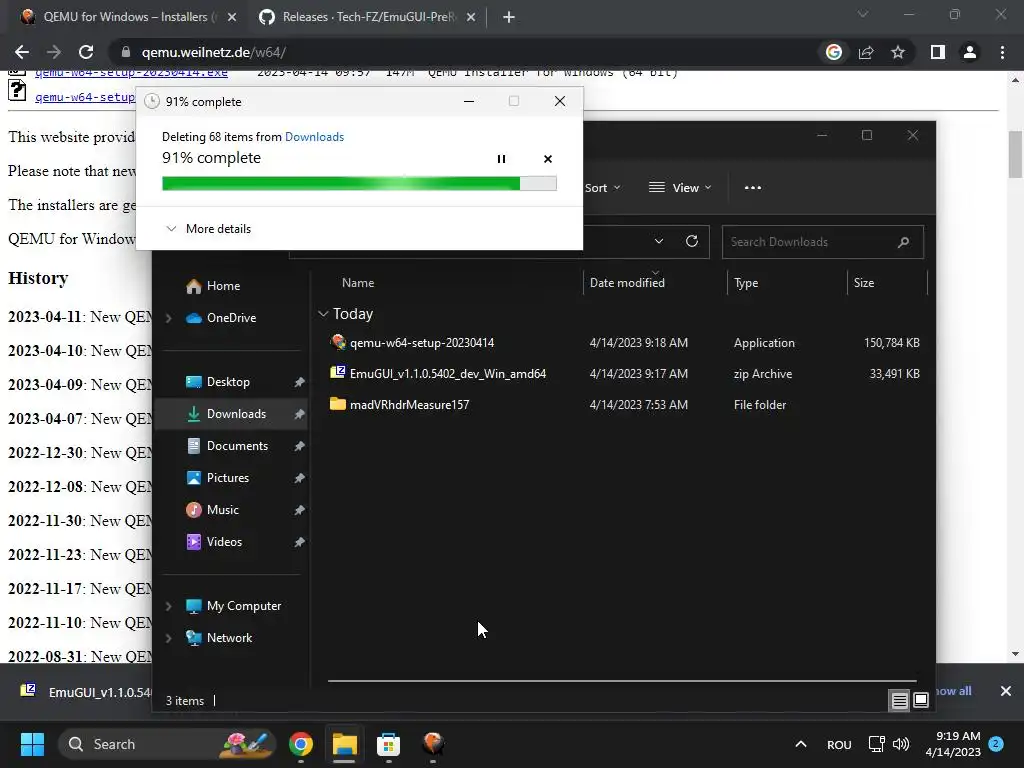Click the Search Downloads input field
Image resolution: width=1024 pixels, height=768 pixels.
coord(822,242)
